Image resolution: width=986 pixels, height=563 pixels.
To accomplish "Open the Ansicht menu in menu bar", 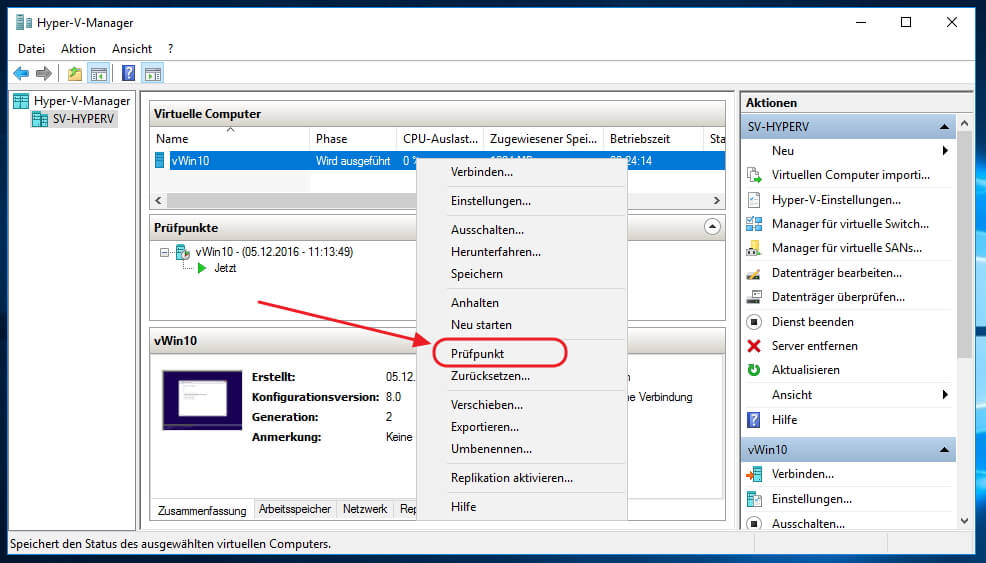I will (x=132, y=48).
